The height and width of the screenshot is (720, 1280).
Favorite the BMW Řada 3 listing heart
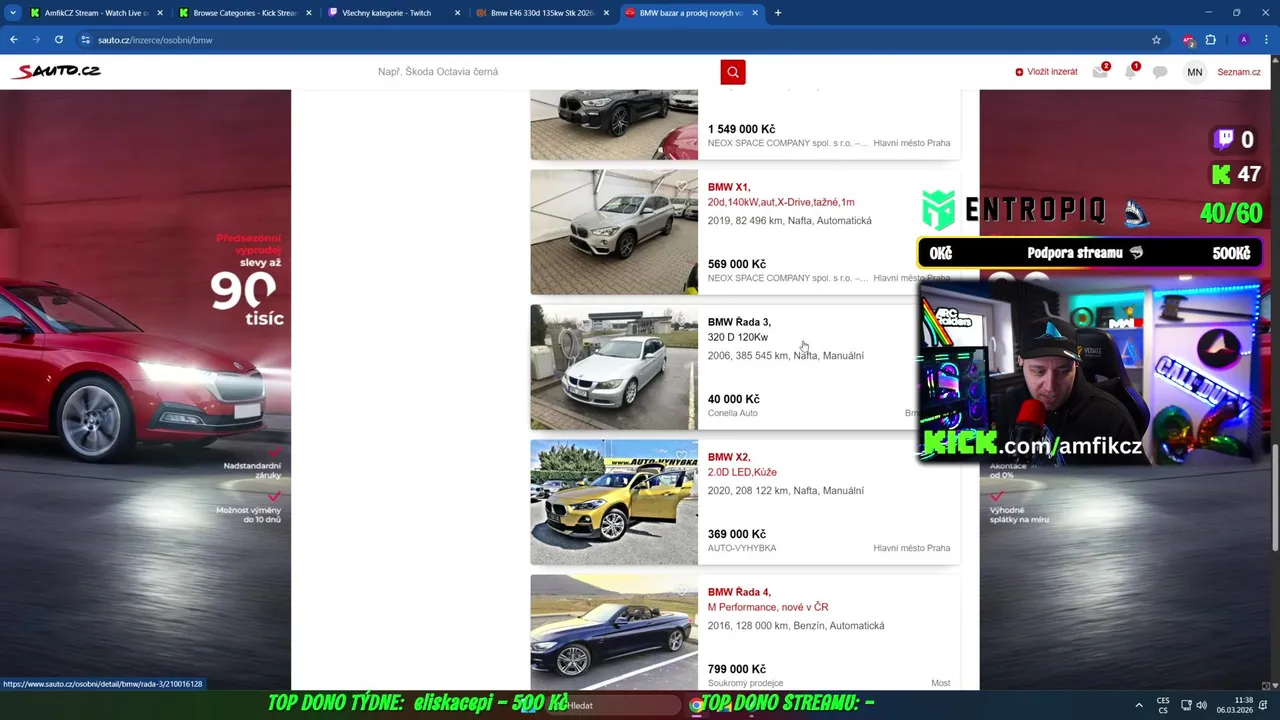tap(682, 321)
